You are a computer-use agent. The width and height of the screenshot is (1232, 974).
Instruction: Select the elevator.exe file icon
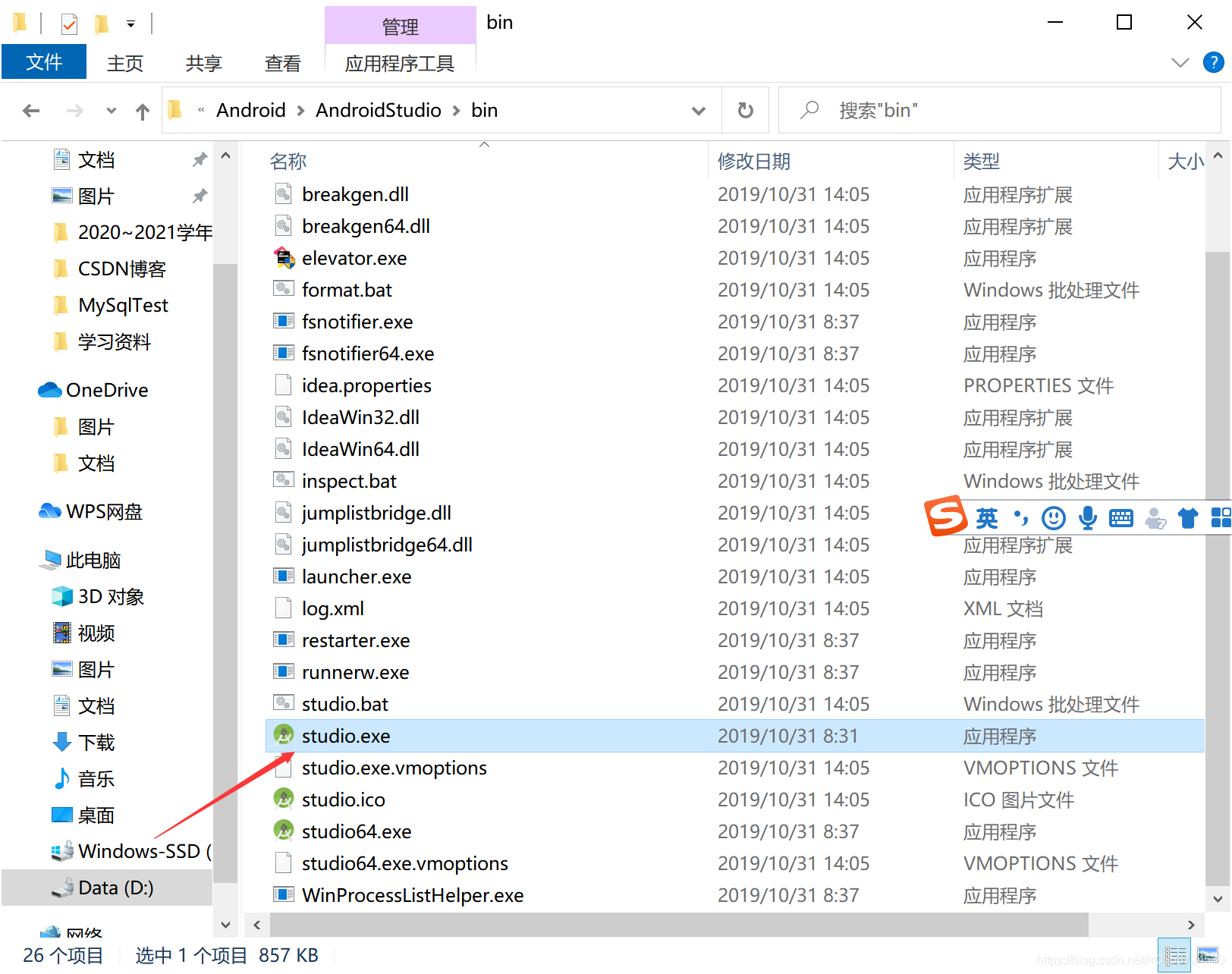coord(284,259)
